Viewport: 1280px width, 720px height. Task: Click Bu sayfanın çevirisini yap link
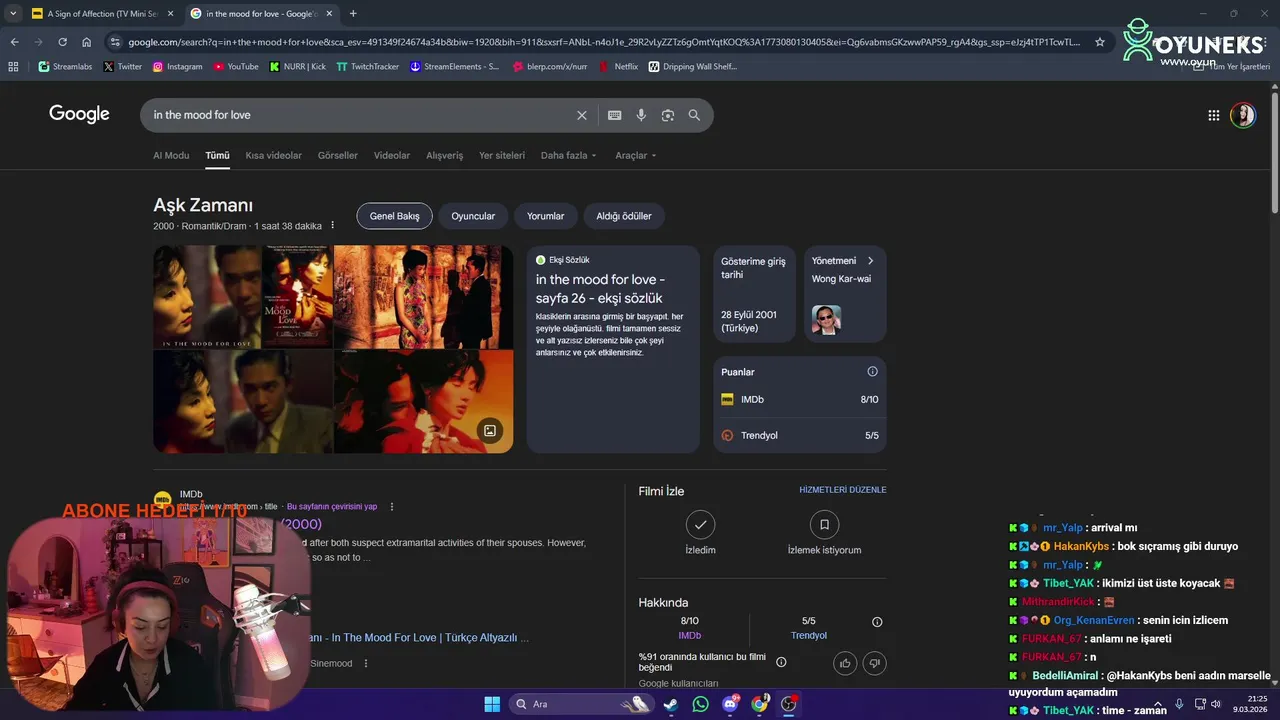pyautogui.click(x=332, y=507)
